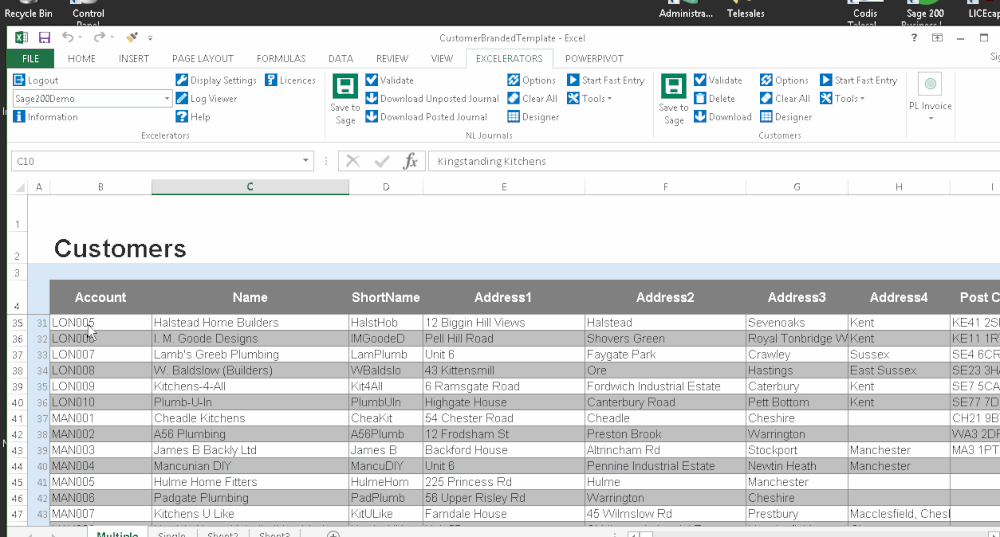This screenshot has width=1000, height=537.
Task: Click the Redo arrow icon
Action: 99,38
